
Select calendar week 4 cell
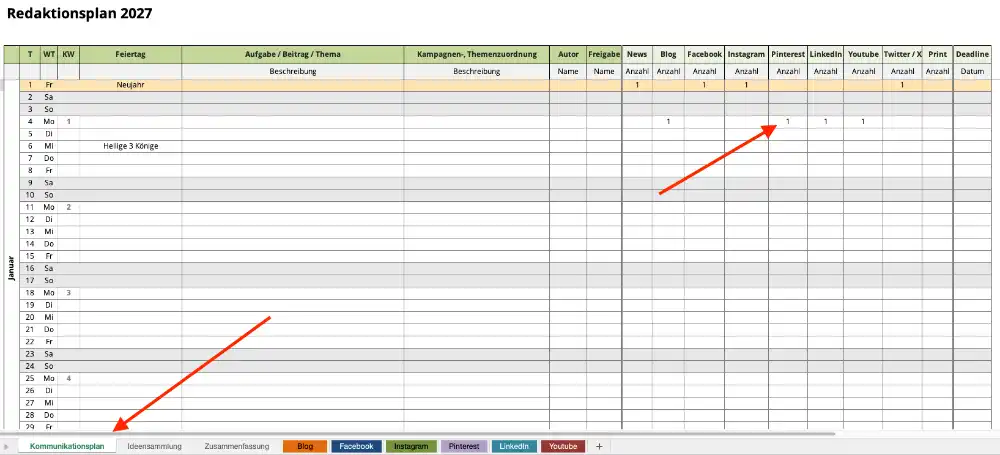(69, 378)
